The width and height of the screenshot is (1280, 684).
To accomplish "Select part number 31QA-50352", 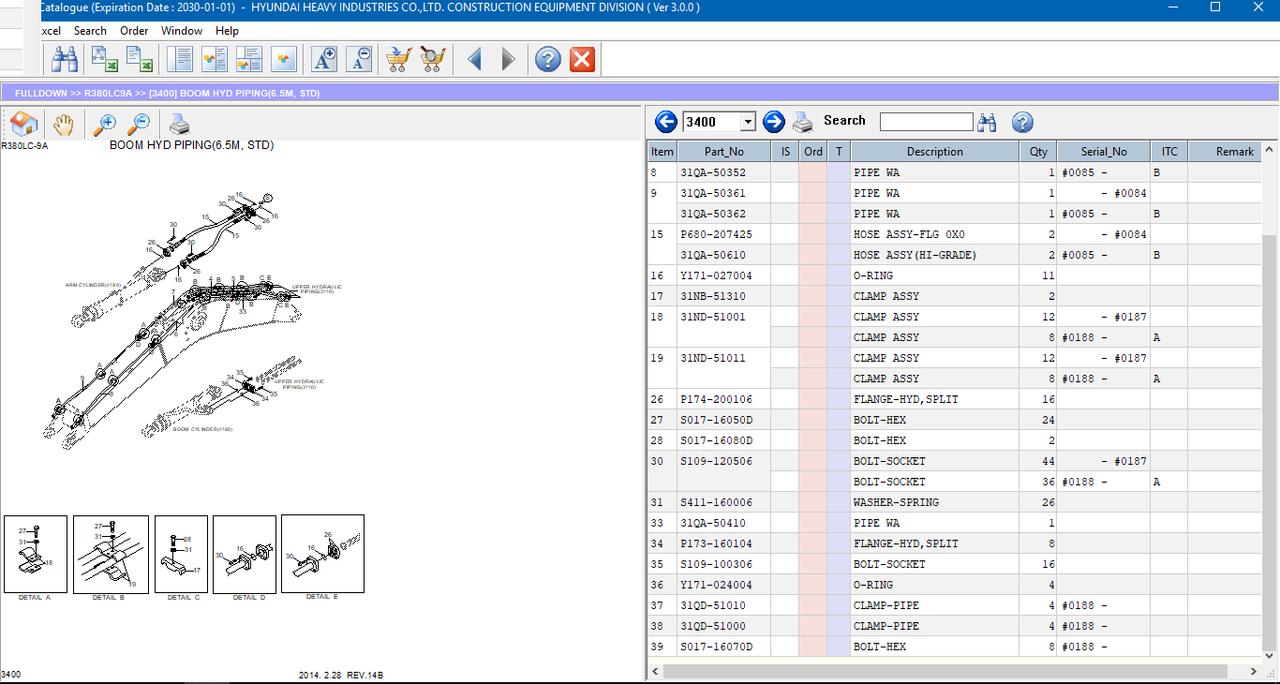I will tap(713, 172).
